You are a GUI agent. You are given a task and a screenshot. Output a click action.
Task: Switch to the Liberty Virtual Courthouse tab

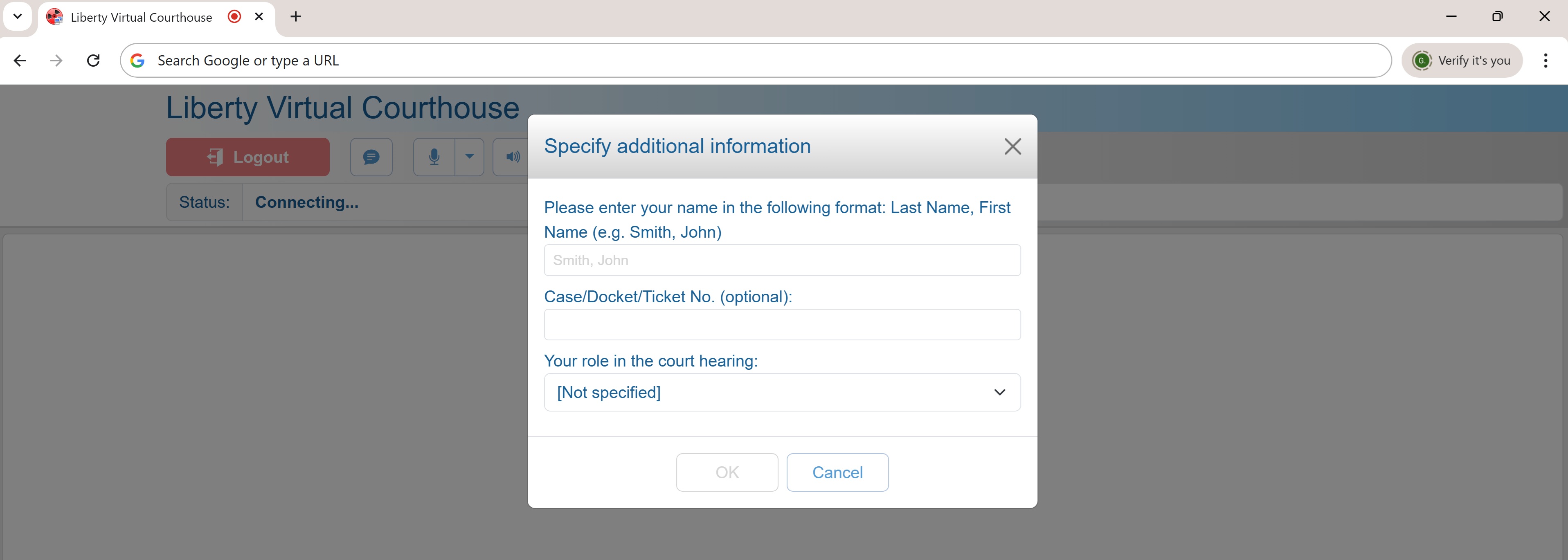[x=141, y=16]
